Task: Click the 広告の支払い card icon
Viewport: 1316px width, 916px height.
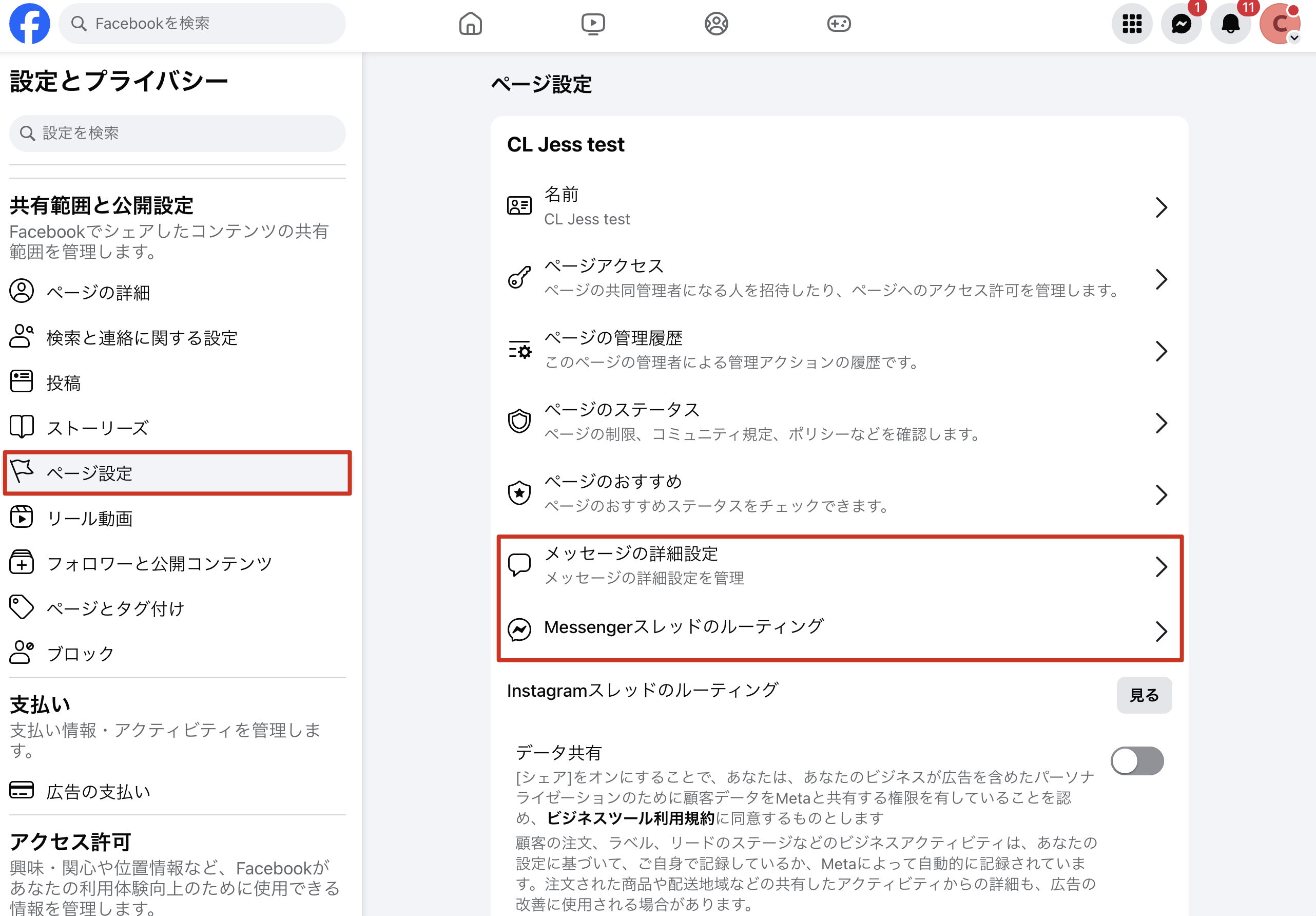Action: (x=22, y=791)
